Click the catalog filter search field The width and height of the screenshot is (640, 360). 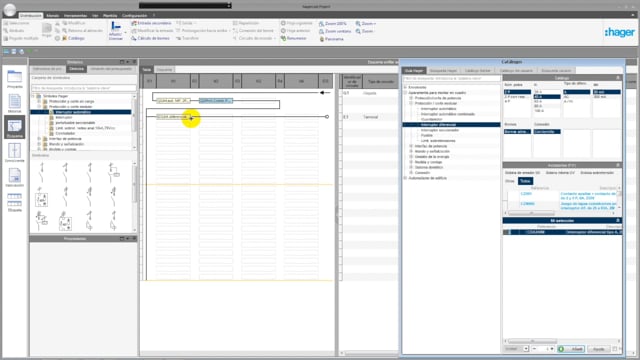pyautogui.click(x=451, y=78)
